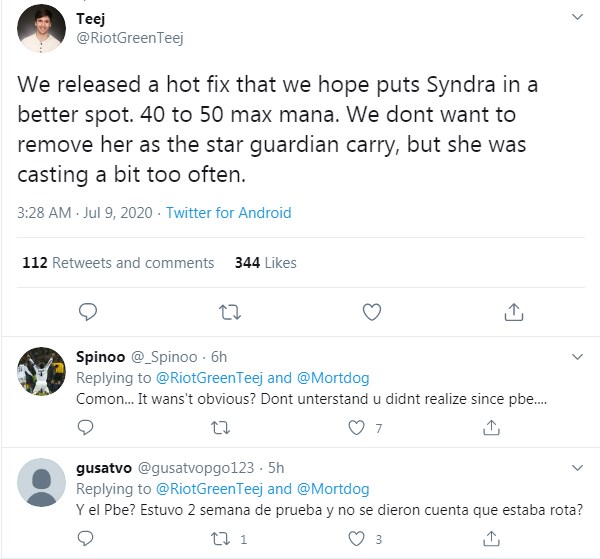
Task: Open @RiotGreenTeej profile handle in header
Action: point(130,38)
